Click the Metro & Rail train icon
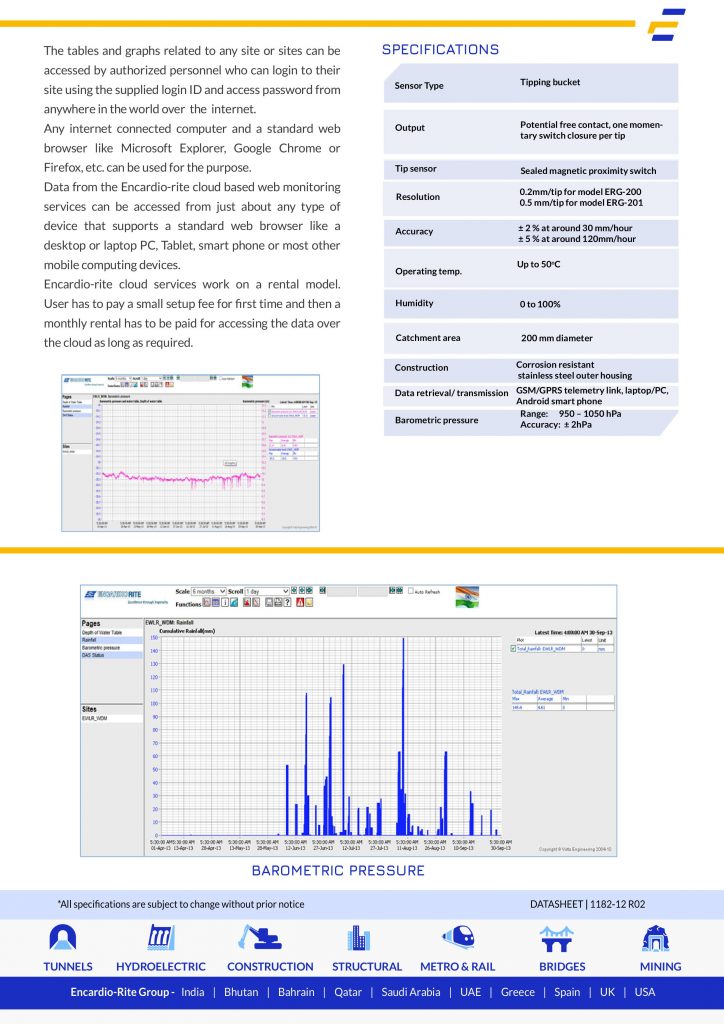 [x=458, y=936]
